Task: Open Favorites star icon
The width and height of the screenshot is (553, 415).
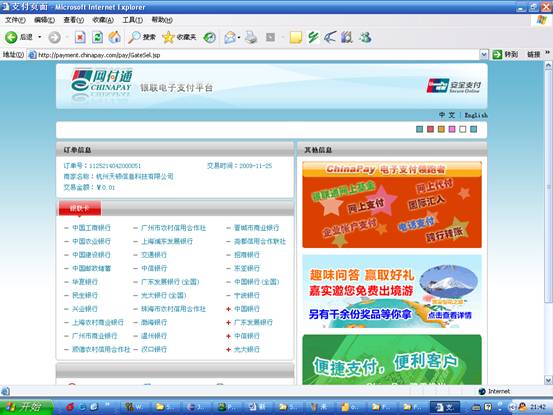Action: pyautogui.click(x=168, y=37)
